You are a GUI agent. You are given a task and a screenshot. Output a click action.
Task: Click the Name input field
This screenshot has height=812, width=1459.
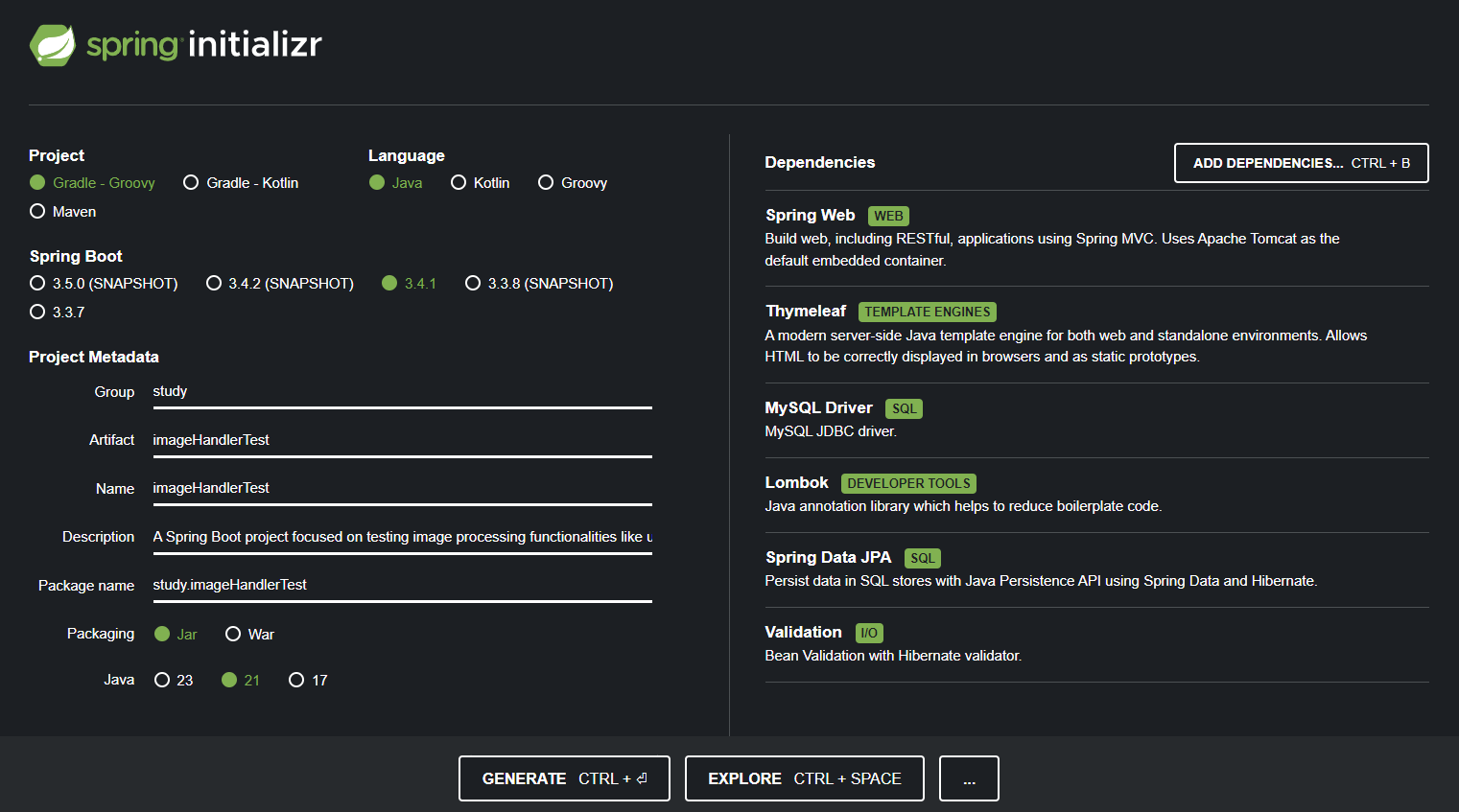[x=402, y=488]
